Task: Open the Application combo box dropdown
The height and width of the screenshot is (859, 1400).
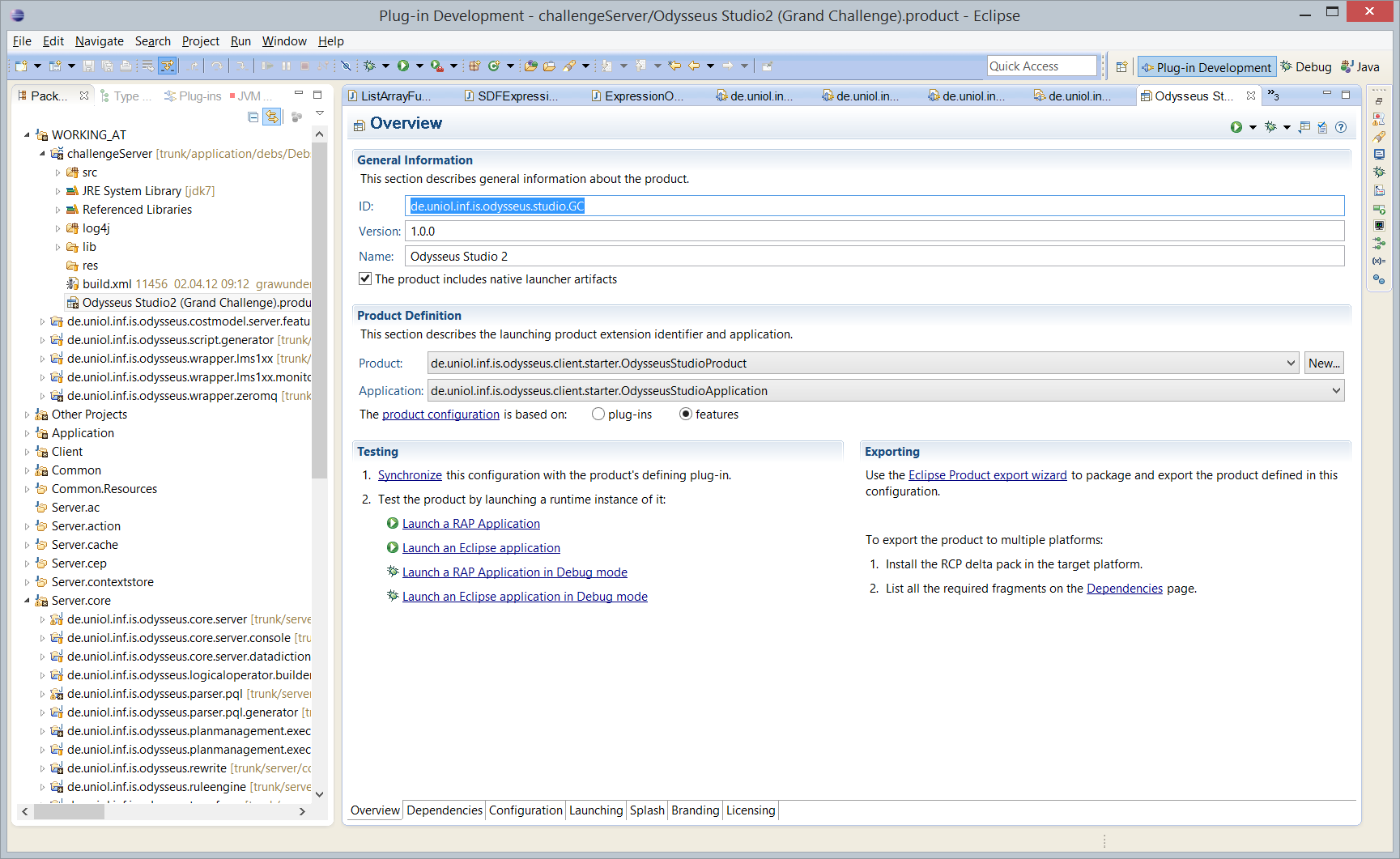Action: 1336,391
